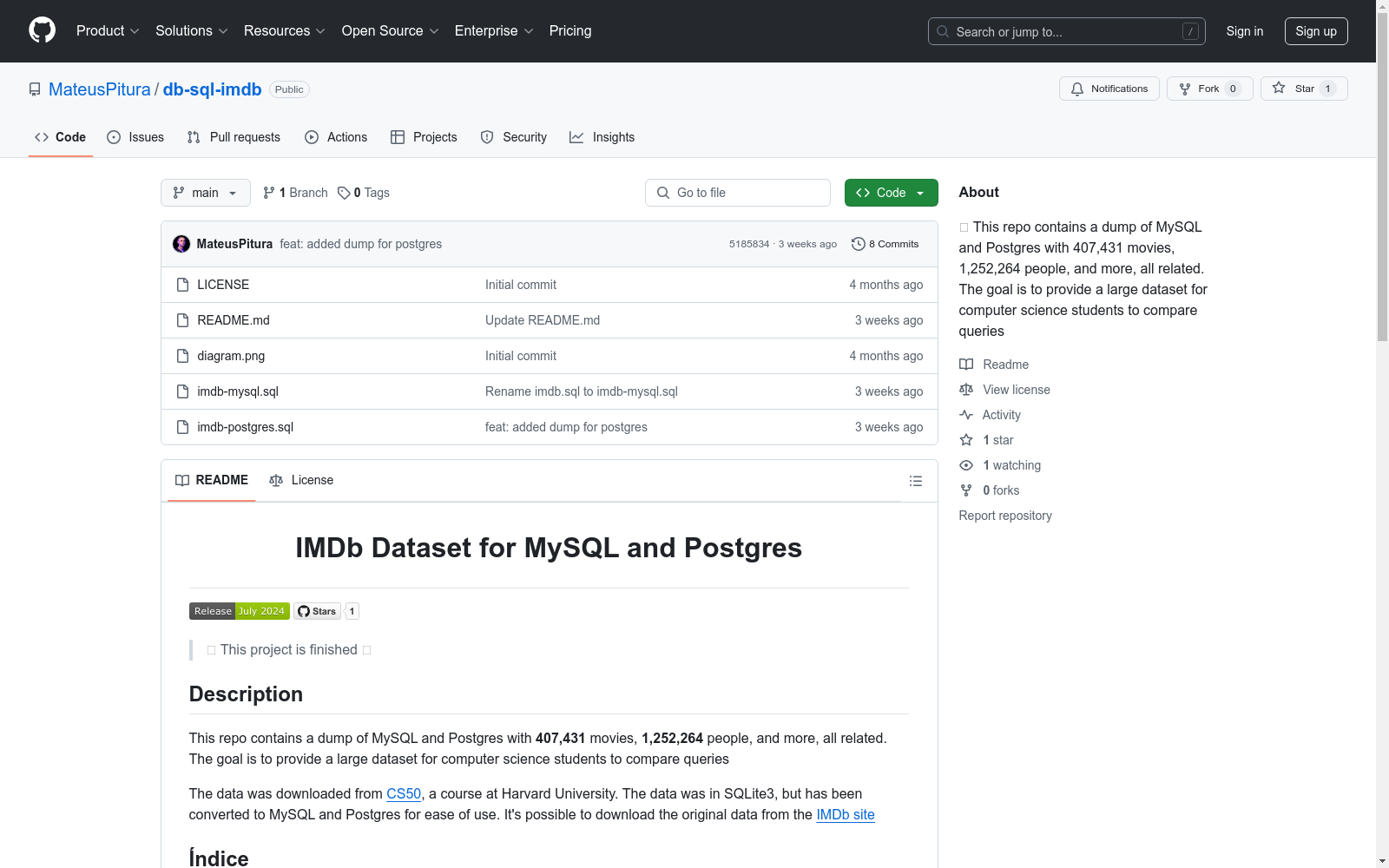
Task: Click the Go to file search field
Action: click(737, 192)
